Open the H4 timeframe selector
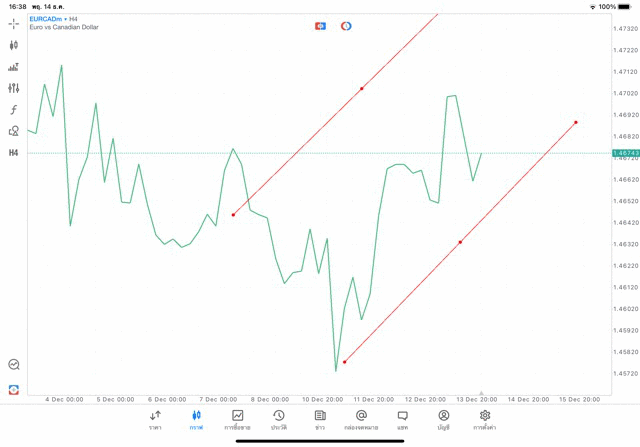This screenshot has width=640, height=447. pyautogui.click(x=14, y=153)
